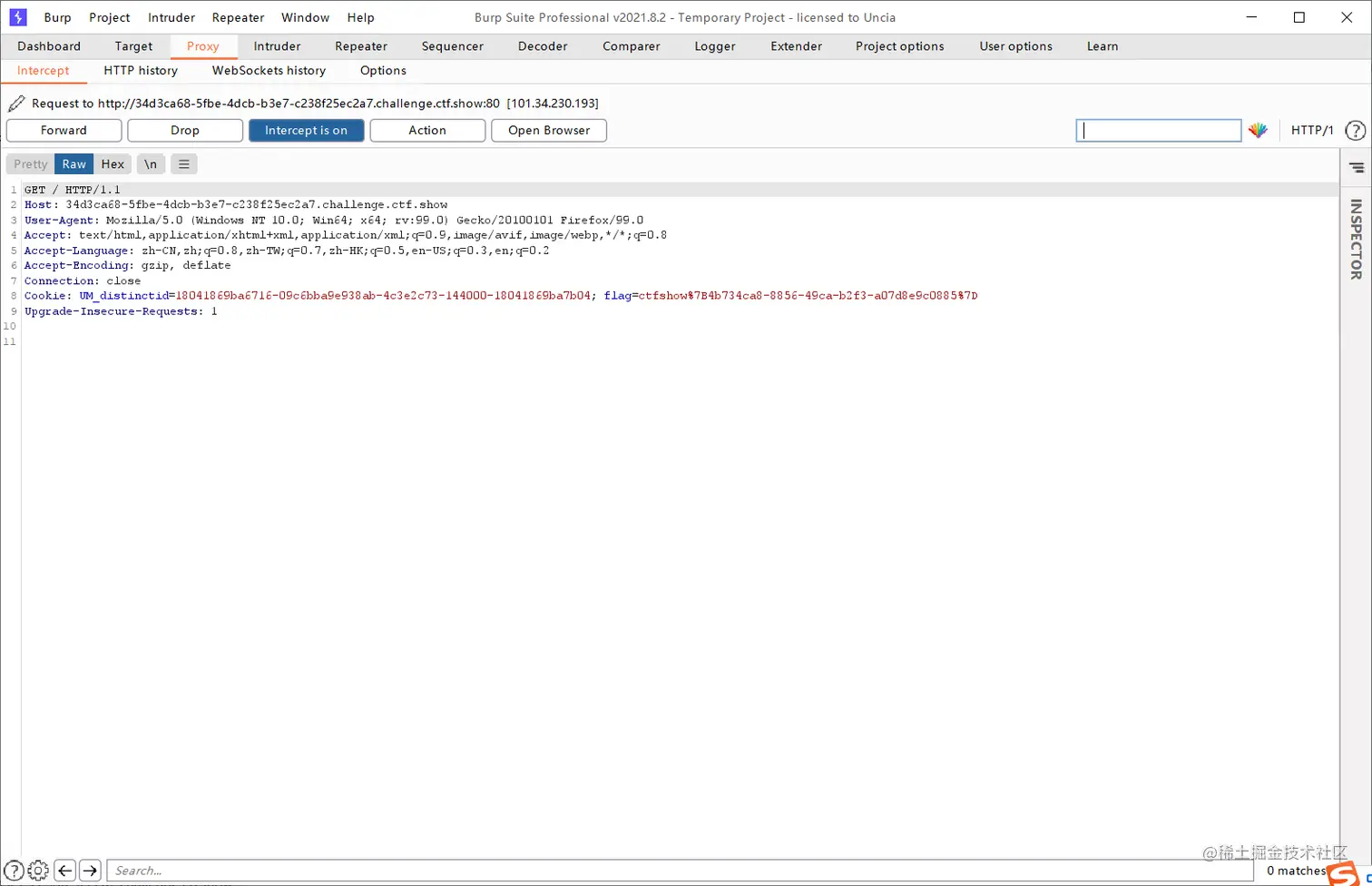Switch to the Dashboard tab

49,46
